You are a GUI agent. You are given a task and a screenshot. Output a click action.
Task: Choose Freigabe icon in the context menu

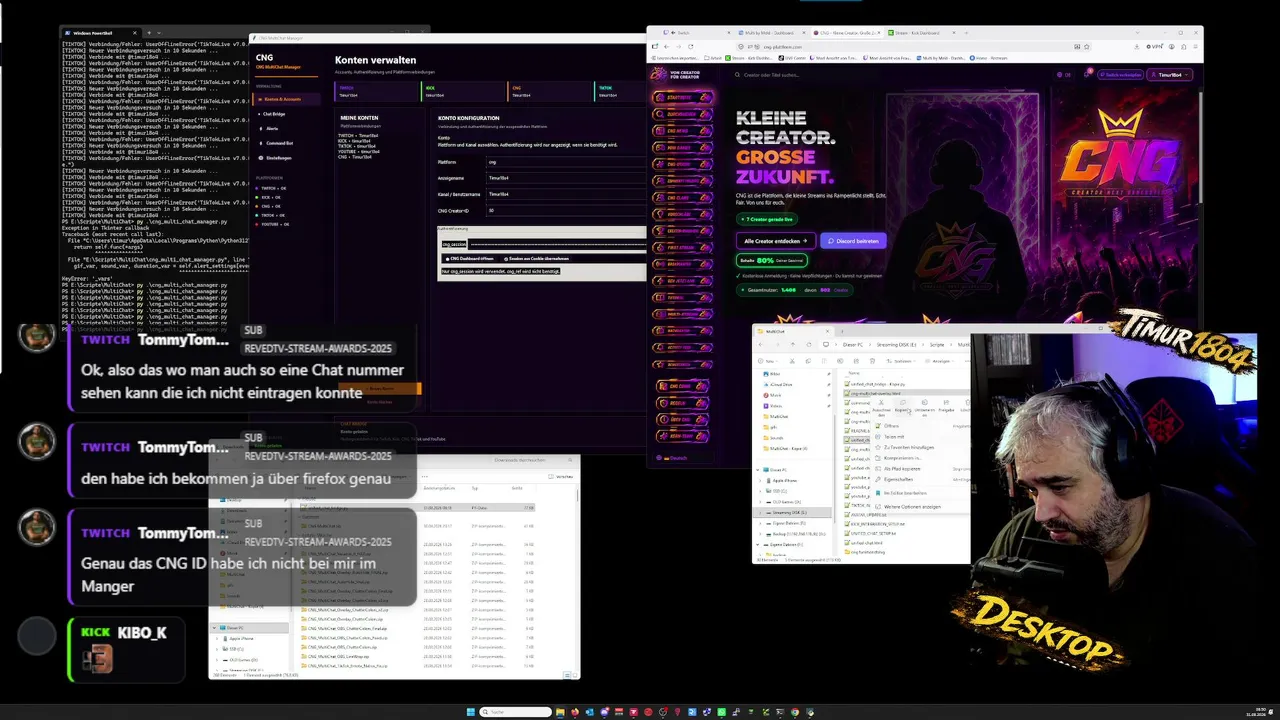[x=946, y=406]
